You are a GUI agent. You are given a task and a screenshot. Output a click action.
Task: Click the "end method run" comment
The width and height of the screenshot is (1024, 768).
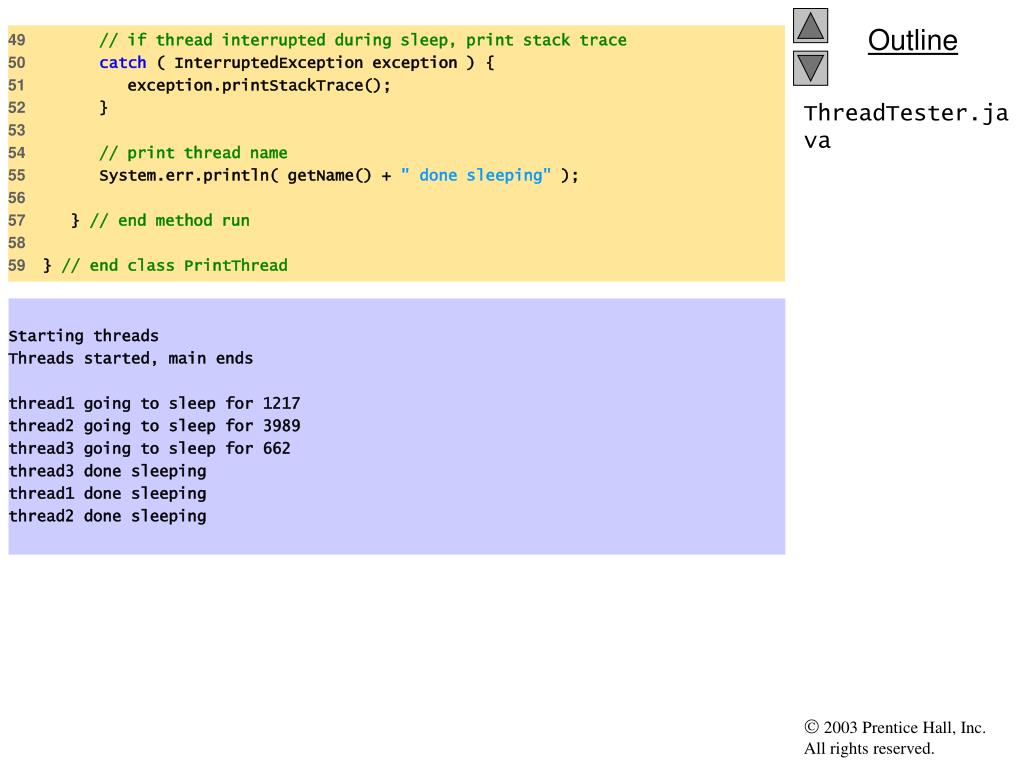click(169, 220)
